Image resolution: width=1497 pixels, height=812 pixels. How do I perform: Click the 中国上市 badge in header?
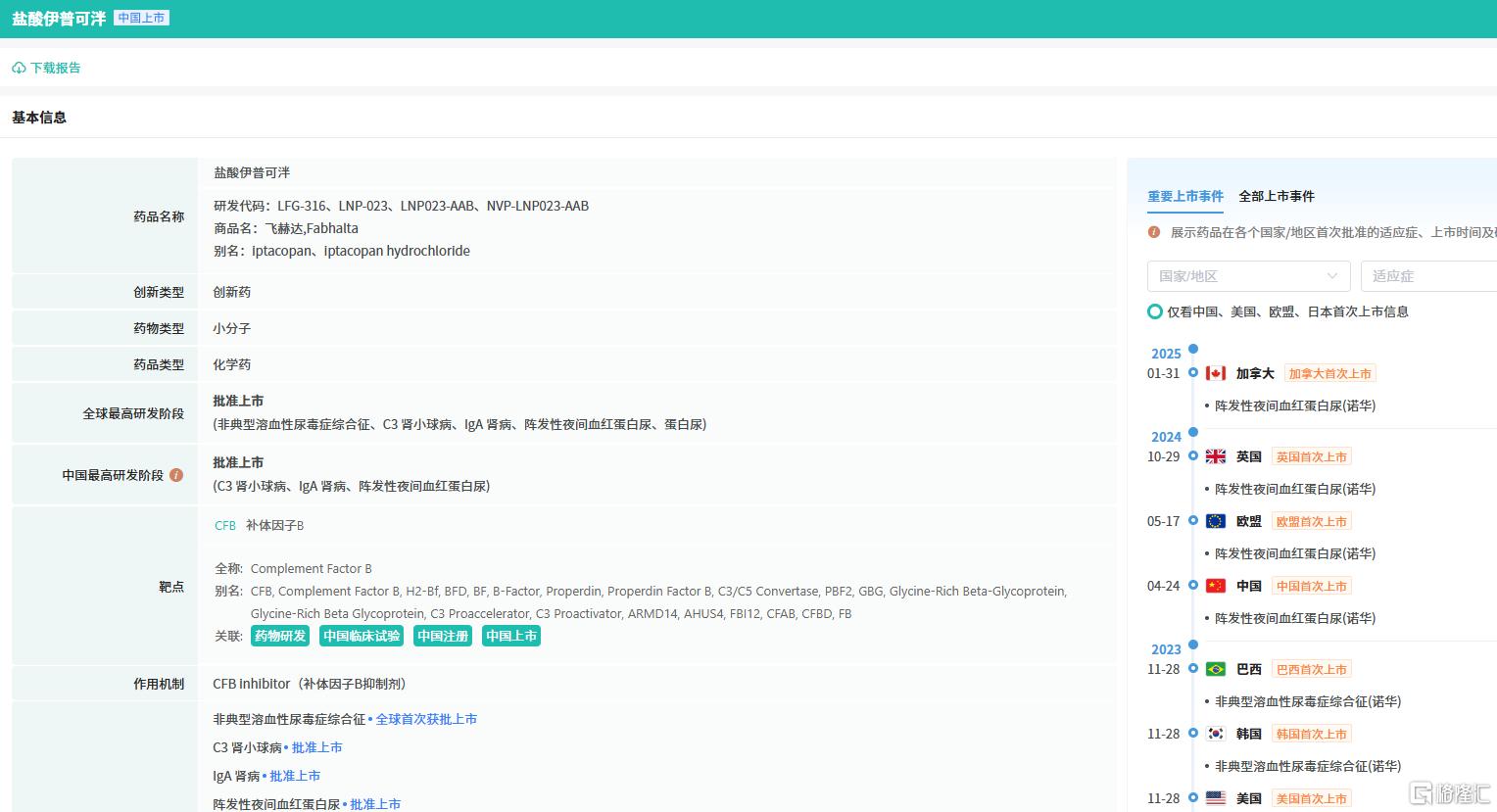[x=142, y=18]
